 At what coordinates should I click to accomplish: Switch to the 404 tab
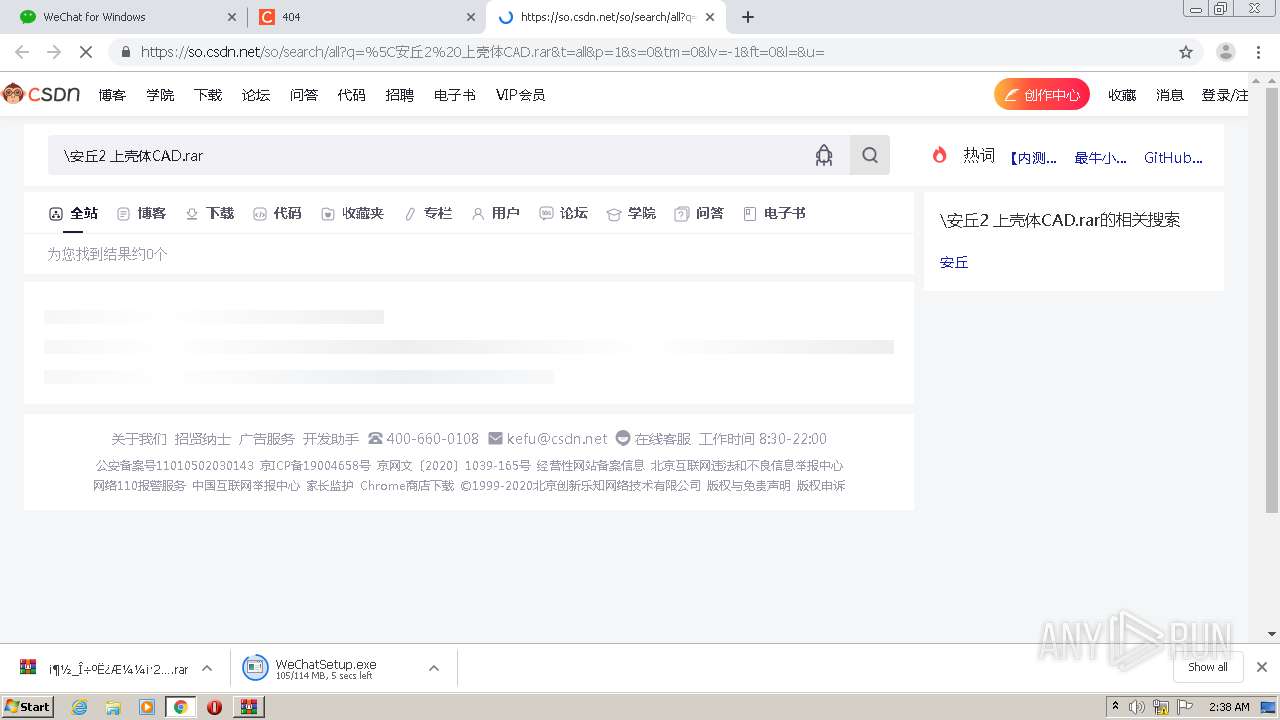[x=367, y=17]
